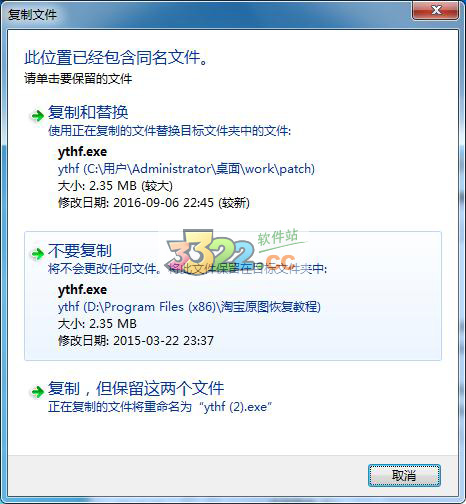Click the D:\Program Files (x86) path text
The image size is (466, 504).
click(189, 307)
